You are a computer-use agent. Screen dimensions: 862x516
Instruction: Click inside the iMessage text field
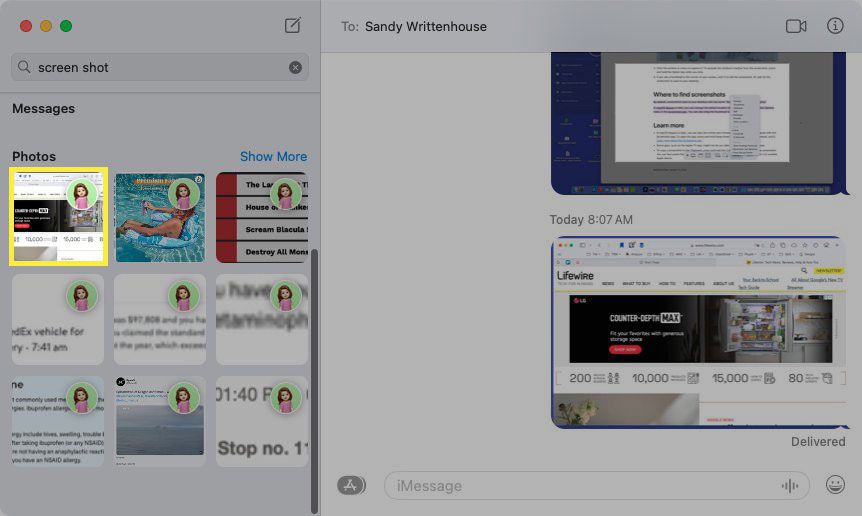tap(580, 485)
